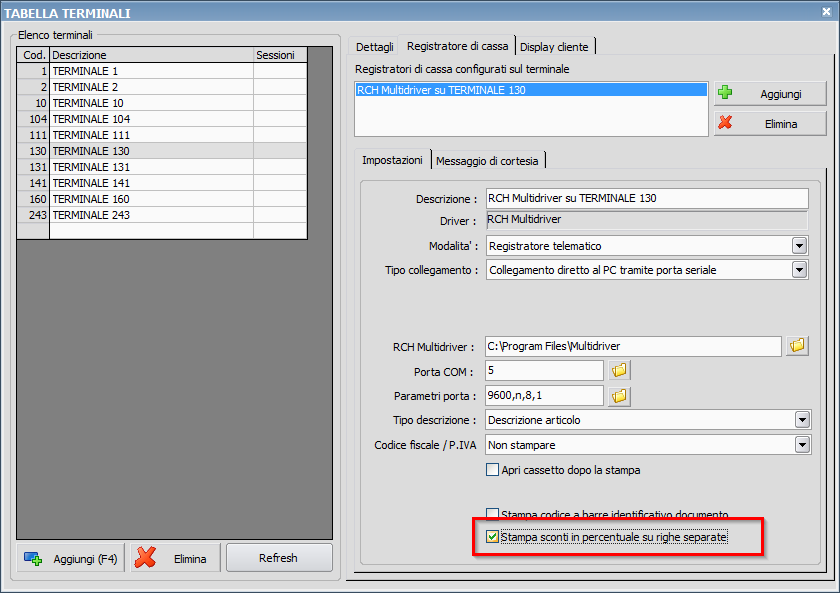Select row TERMINALE 160
Viewport: 840px width, 593px height.
[162, 199]
